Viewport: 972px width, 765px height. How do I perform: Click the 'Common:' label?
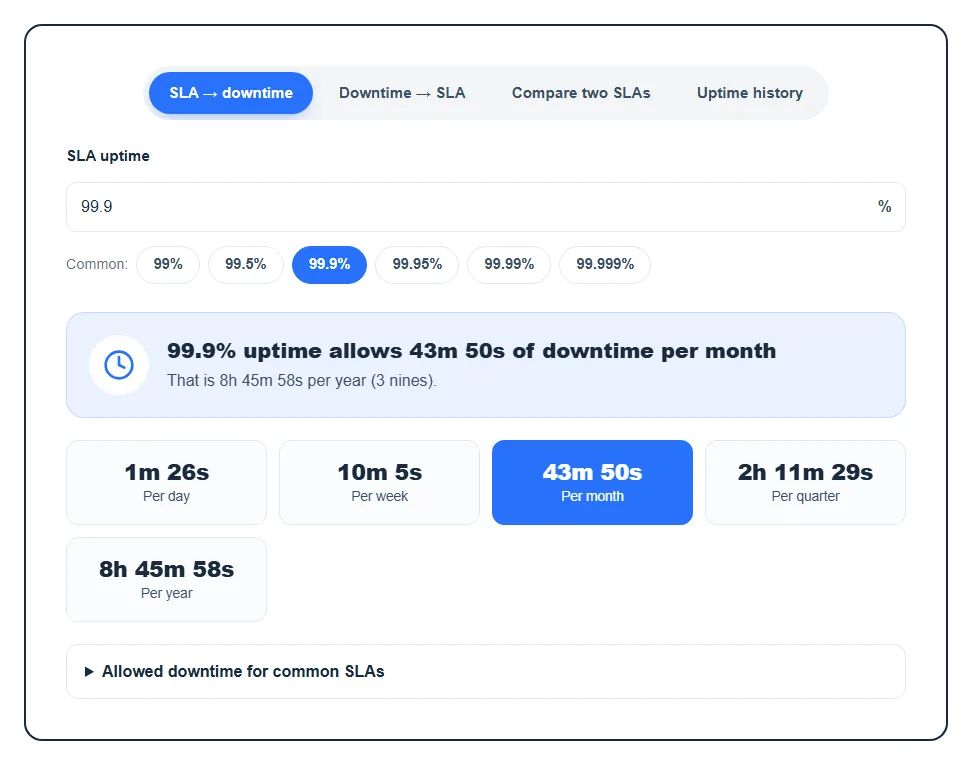(97, 265)
